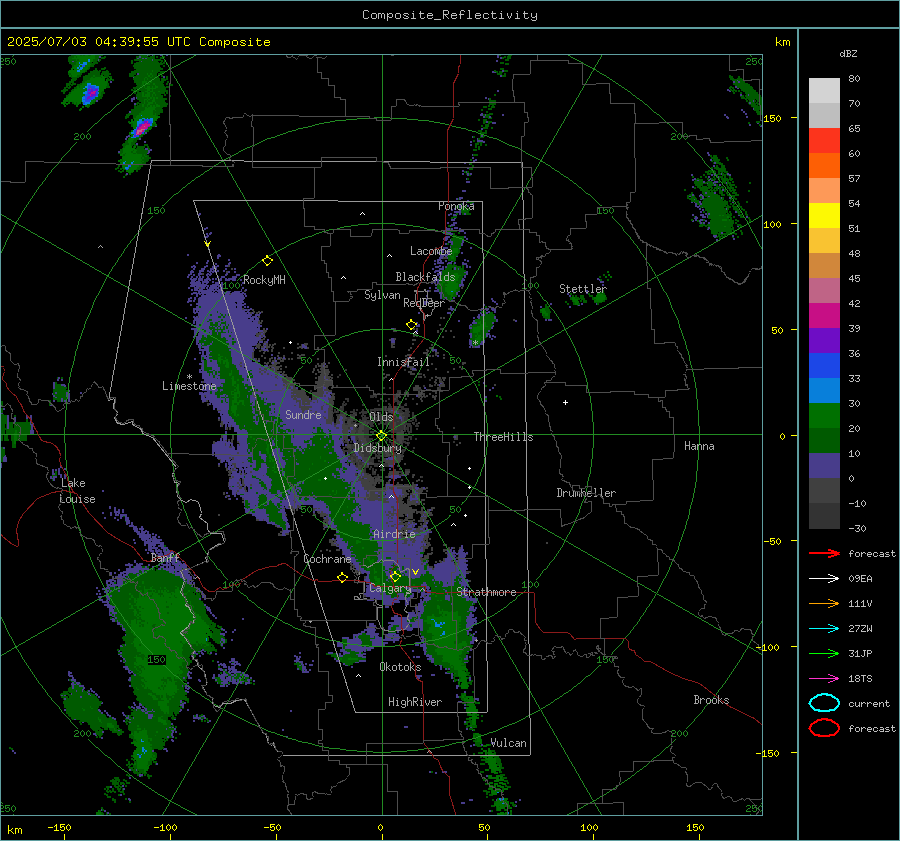Click the RockyMH station label

(264, 280)
